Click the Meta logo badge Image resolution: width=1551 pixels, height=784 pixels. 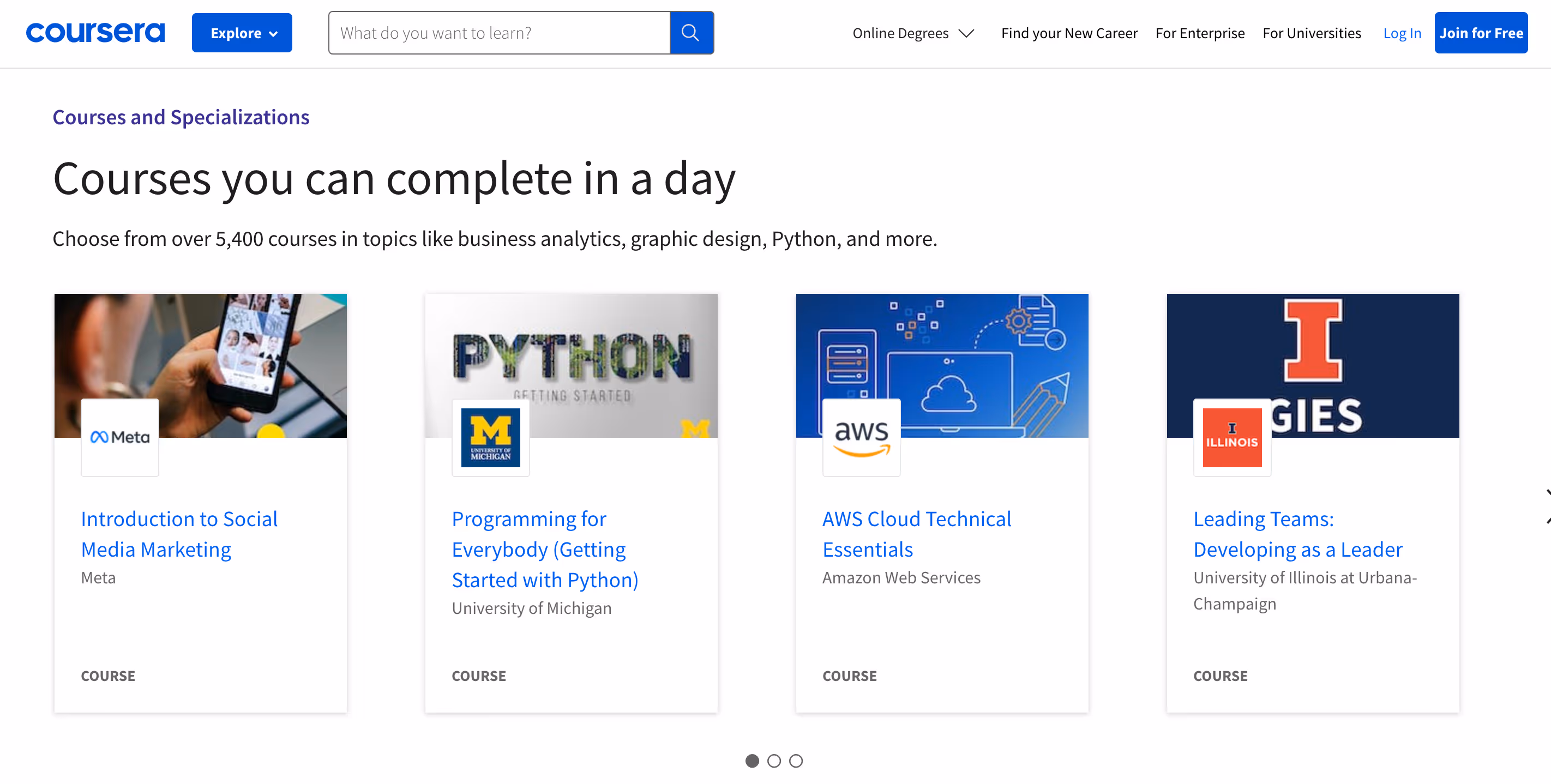point(120,437)
